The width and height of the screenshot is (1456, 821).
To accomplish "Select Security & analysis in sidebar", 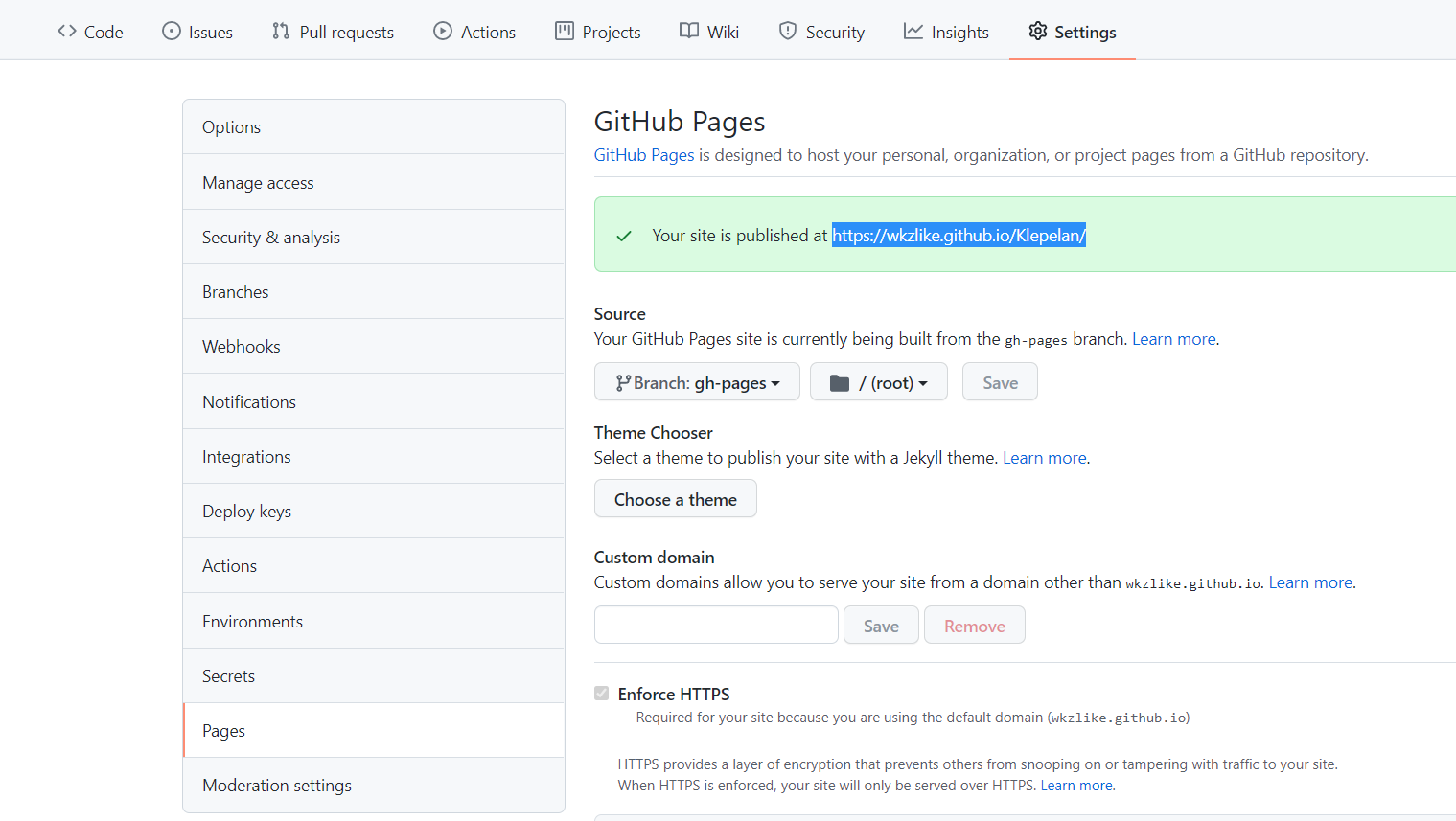I will coord(374,237).
